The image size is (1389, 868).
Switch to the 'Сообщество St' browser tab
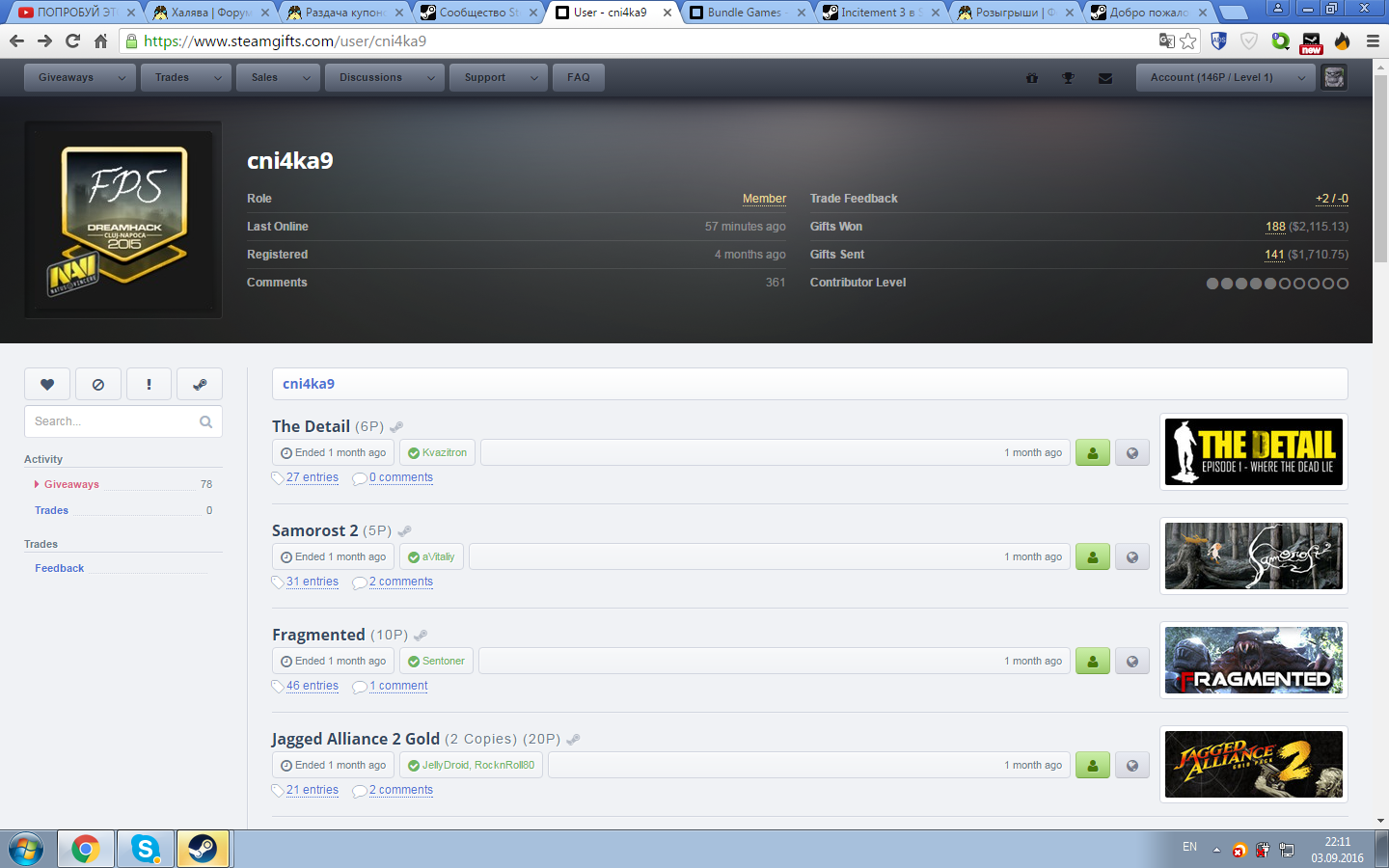coord(477,13)
